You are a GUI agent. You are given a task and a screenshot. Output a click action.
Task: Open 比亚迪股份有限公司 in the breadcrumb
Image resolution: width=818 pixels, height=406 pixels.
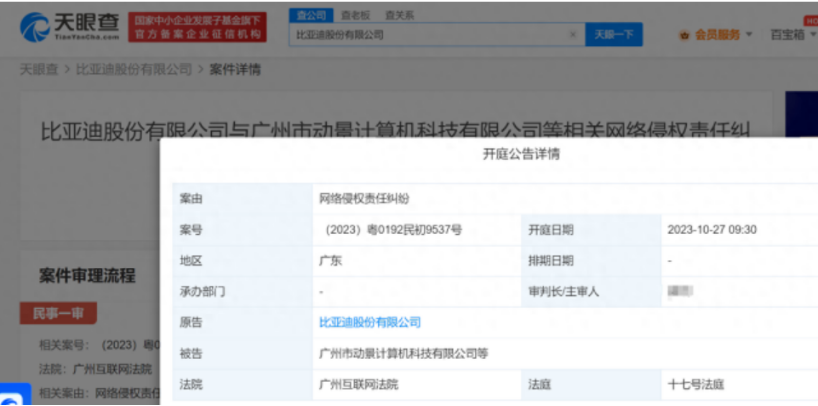pos(134,69)
